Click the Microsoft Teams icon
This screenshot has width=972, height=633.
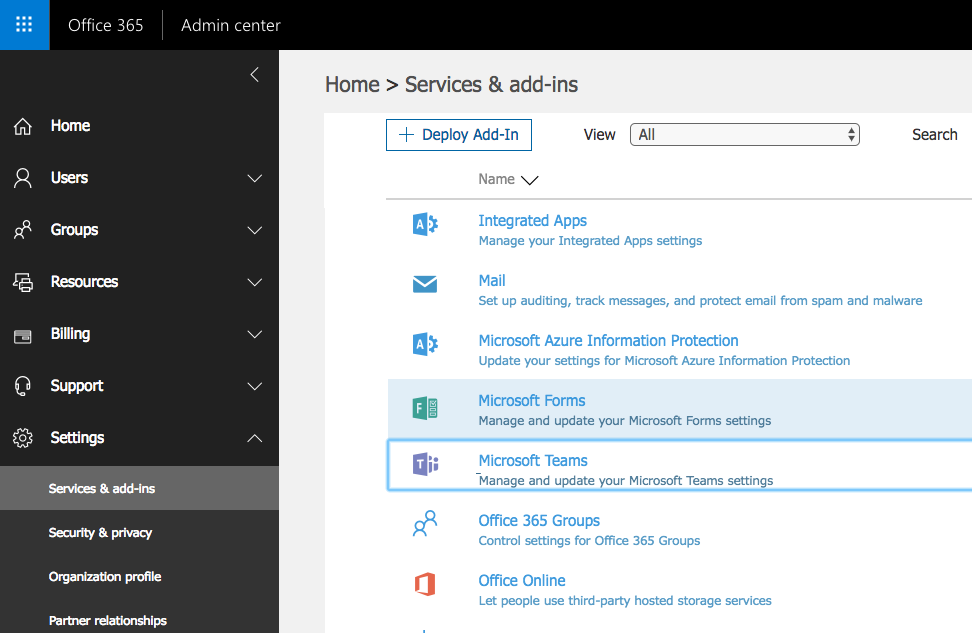426,464
